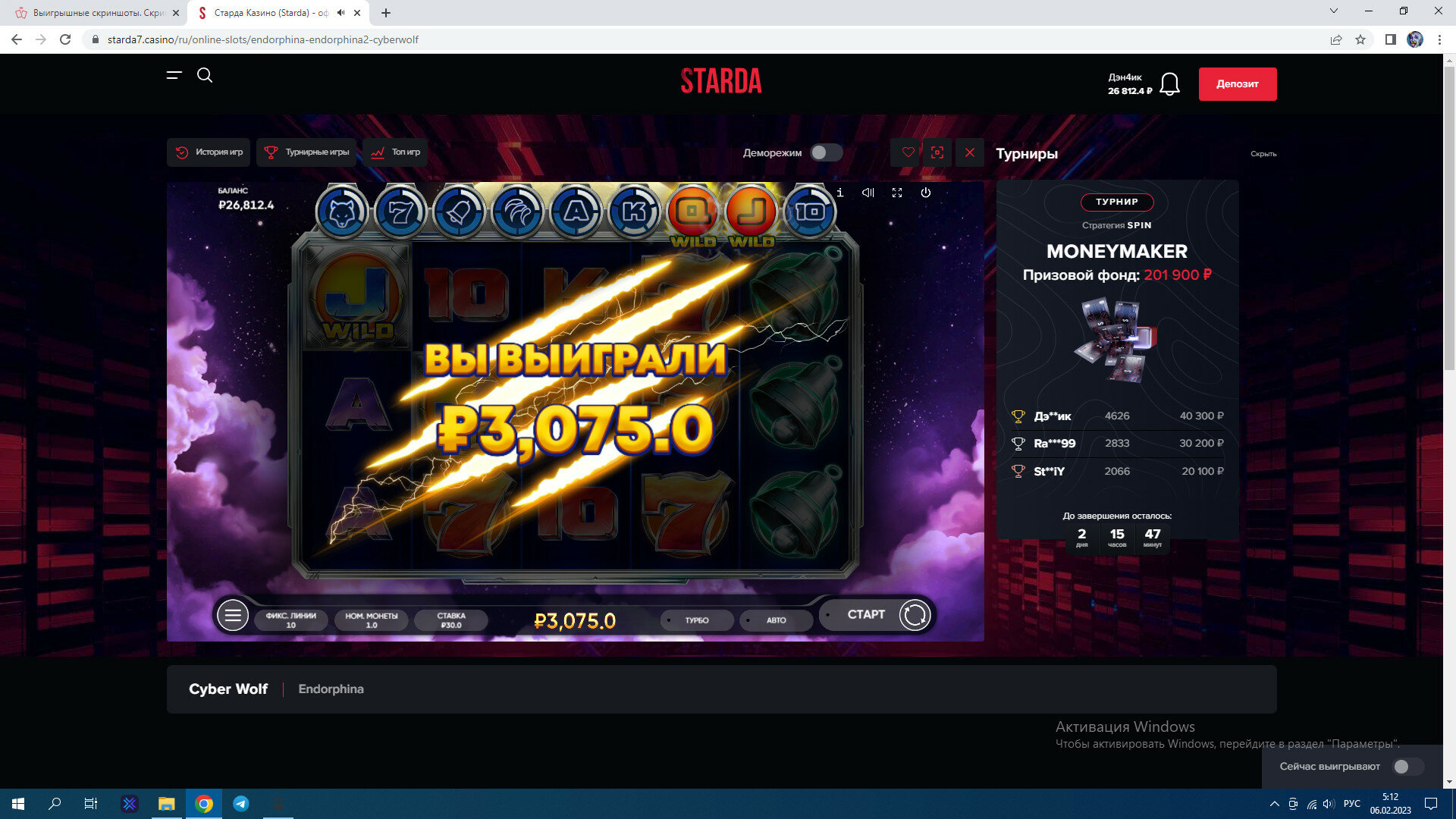The height and width of the screenshot is (819, 1456).
Task: Mute the slot game sound
Action: point(868,193)
